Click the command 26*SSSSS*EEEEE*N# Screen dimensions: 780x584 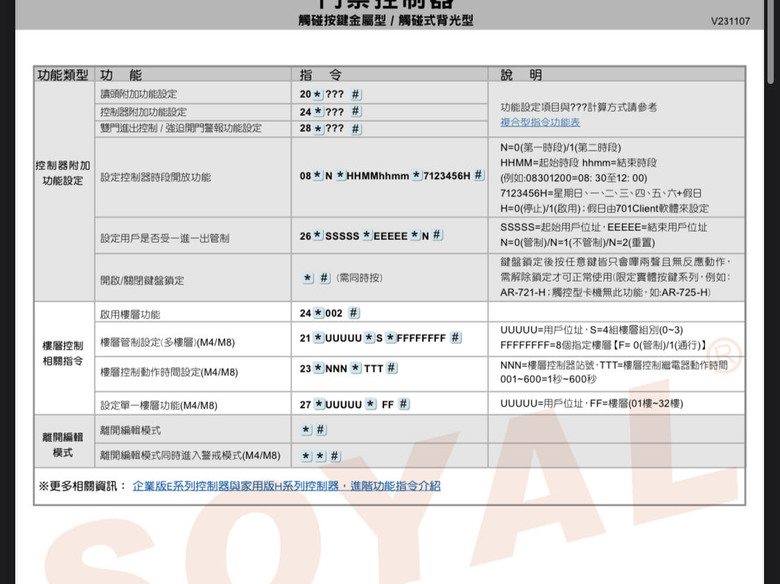tap(371, 236)
